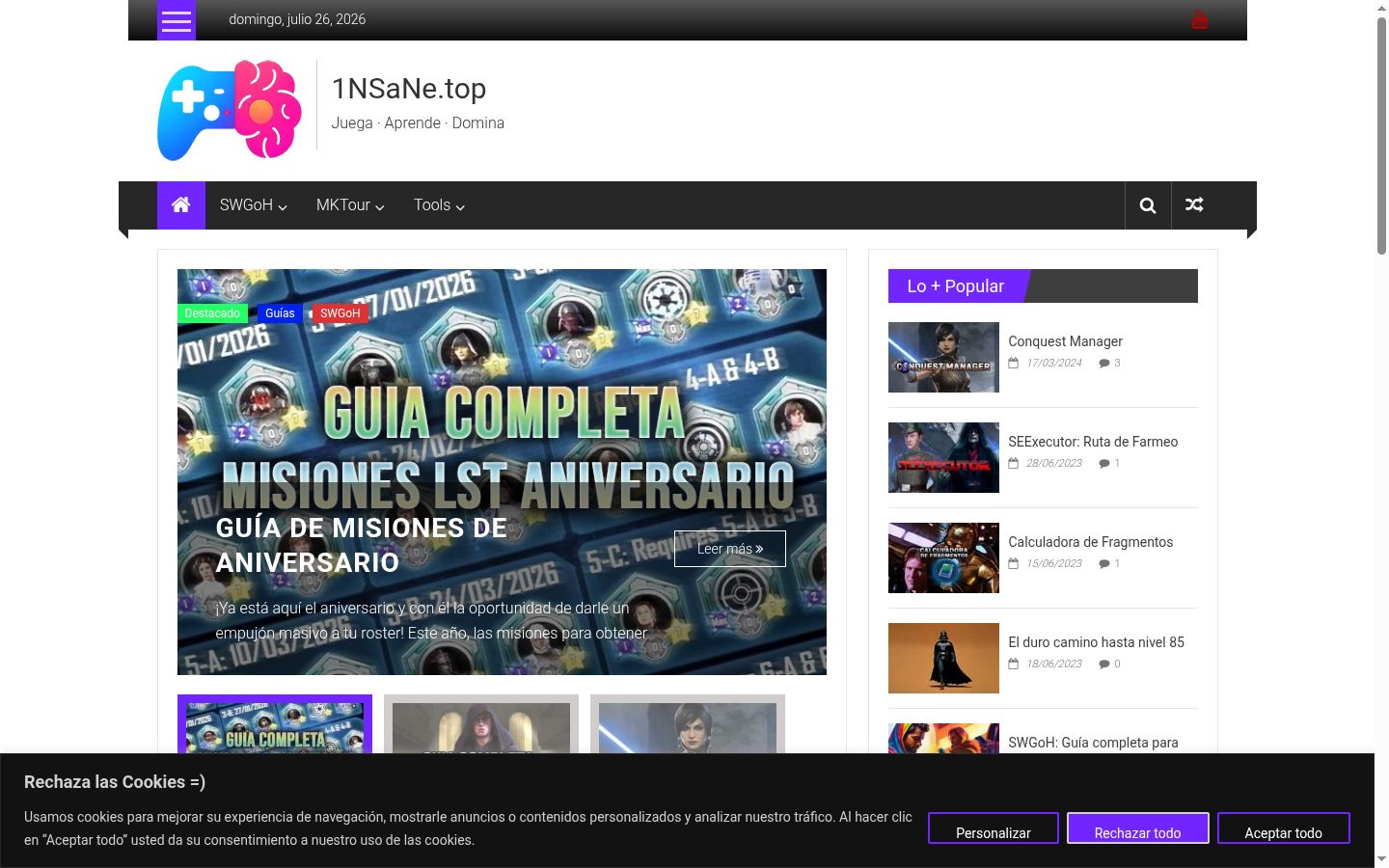Open the Guía de Misiones de Aniversario headline
Image resolution: width=1389 pixels, height=868 pixels.
click(361, 545)
